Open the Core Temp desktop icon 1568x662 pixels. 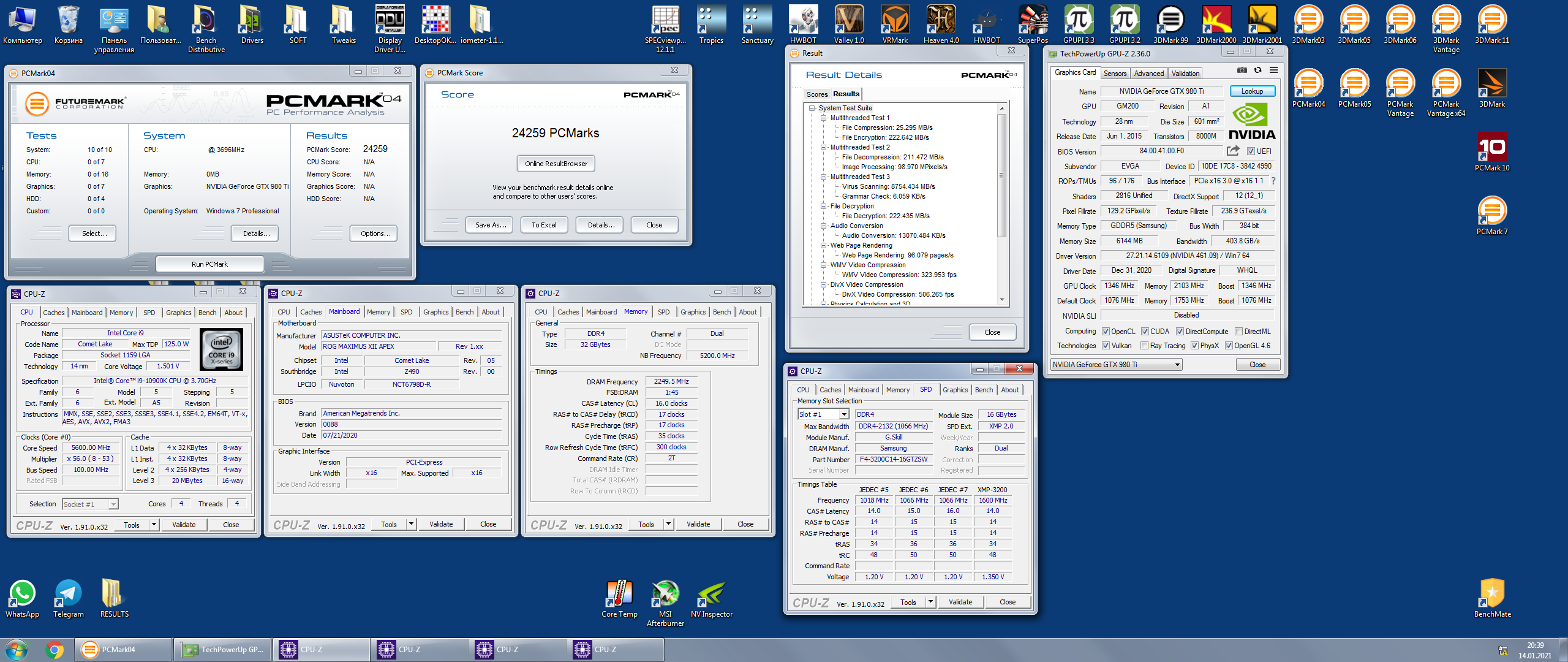[x=619, y=598]
